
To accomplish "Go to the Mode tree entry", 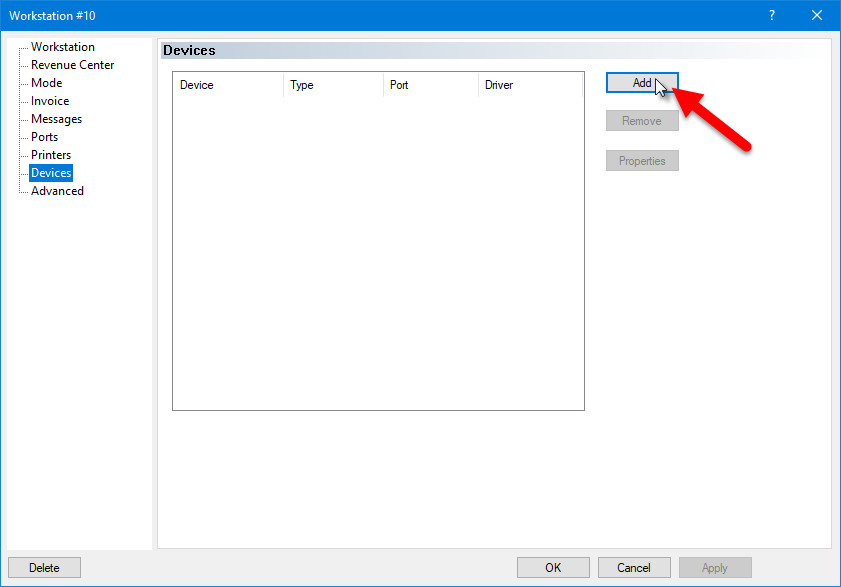I will (46, 83).
